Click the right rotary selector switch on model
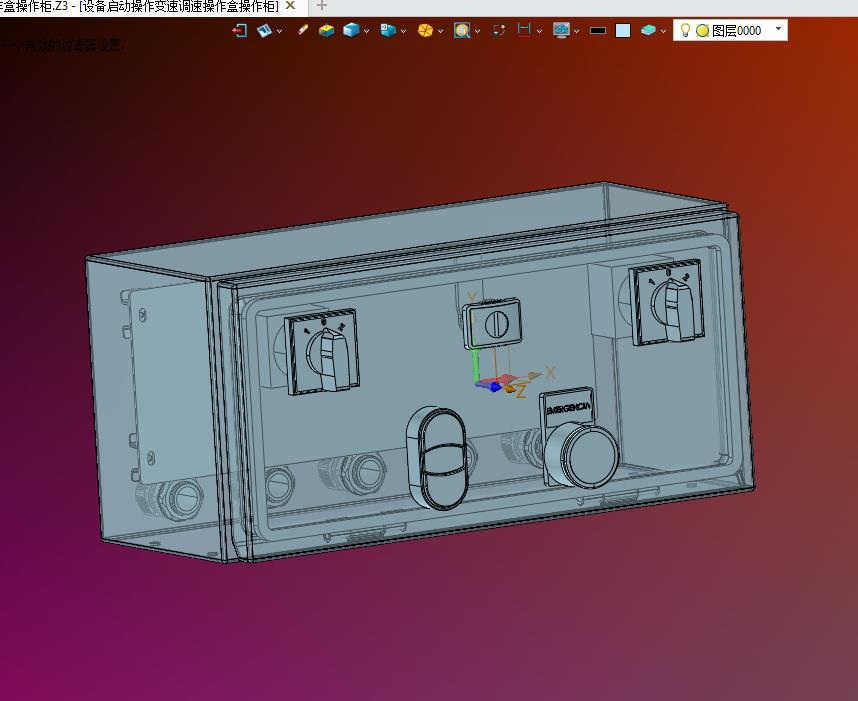Screen dimensions: 858x701 [667, 303]
